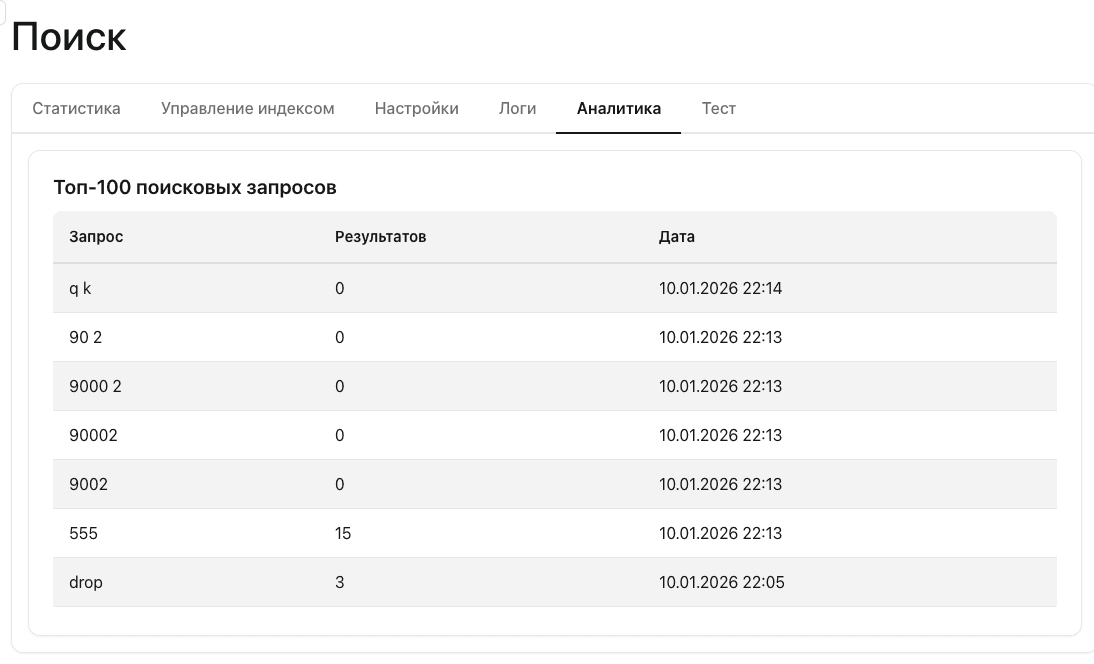The width and height of the screenshot is (1094, 664).
Task: Open the Настройки tab
Action: tap(417, 109)
